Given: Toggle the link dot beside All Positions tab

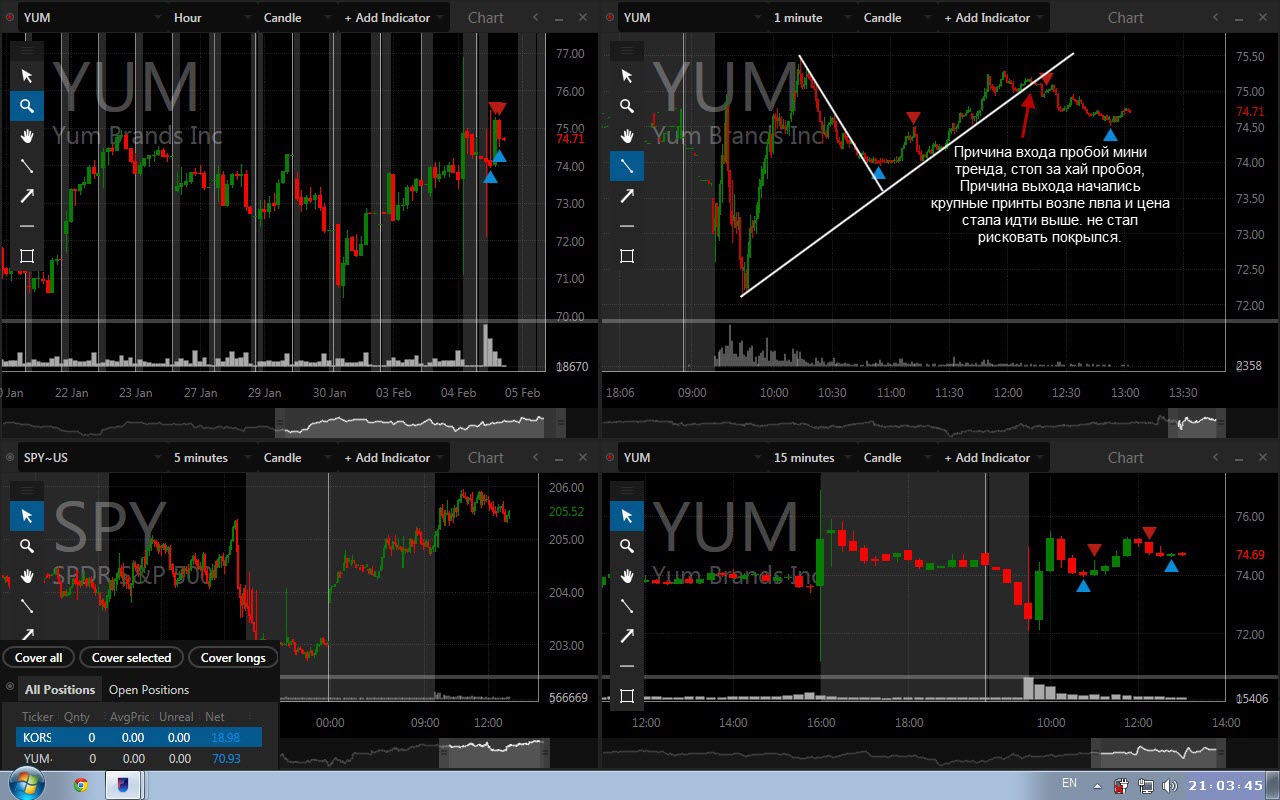Looking at the screenshot, I should pos(10,687).
